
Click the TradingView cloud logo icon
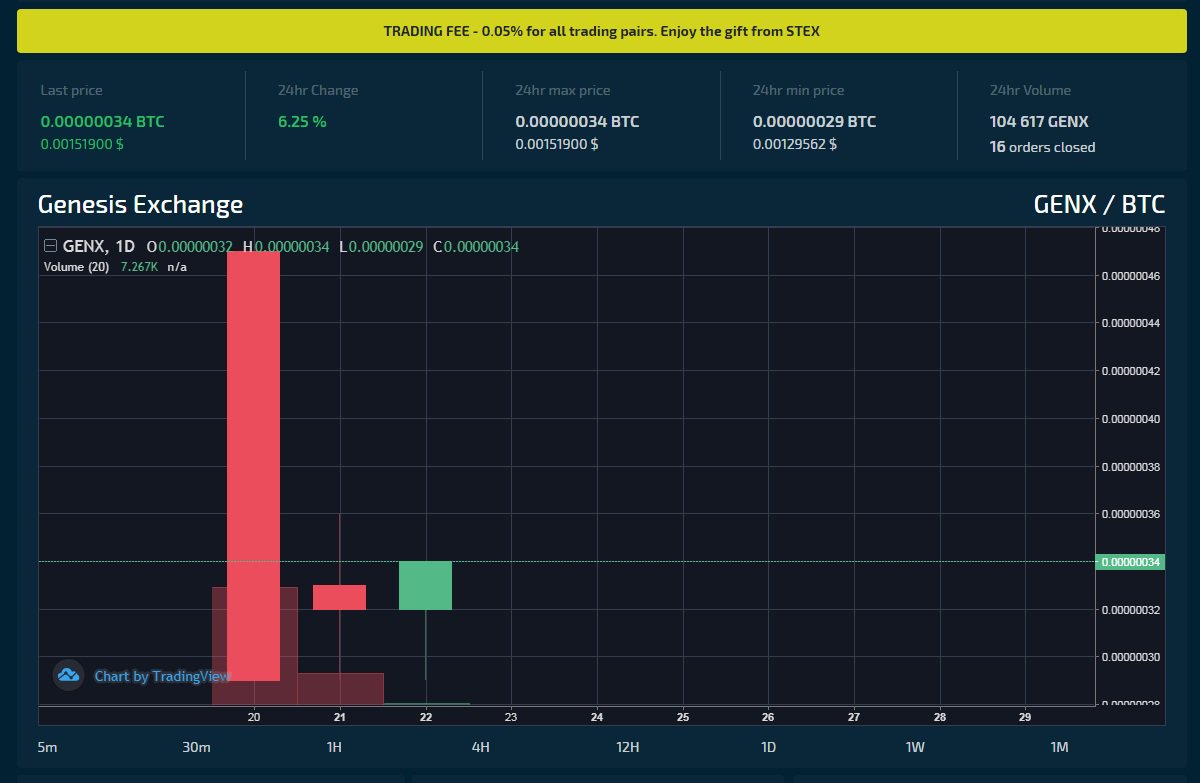pyautogui.click(x=68, y=676)
